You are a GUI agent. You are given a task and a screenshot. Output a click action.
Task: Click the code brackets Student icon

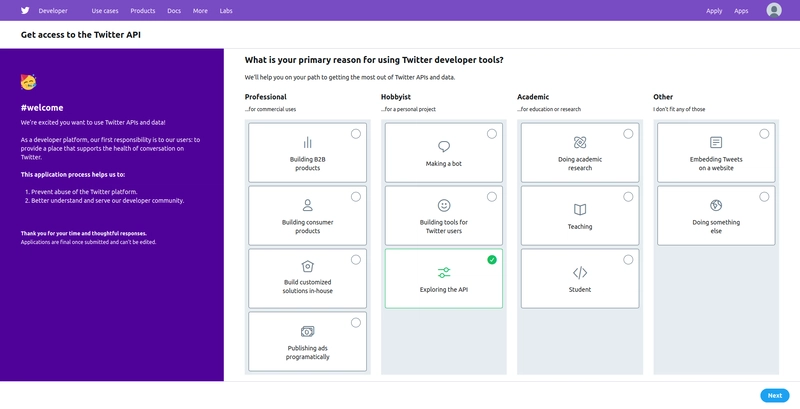coord(580,272)
